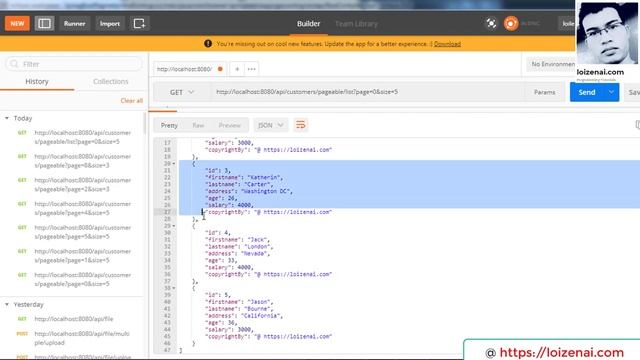Switch to the Builder tab
Screen dimensions: 640x360
pos(308,24)
